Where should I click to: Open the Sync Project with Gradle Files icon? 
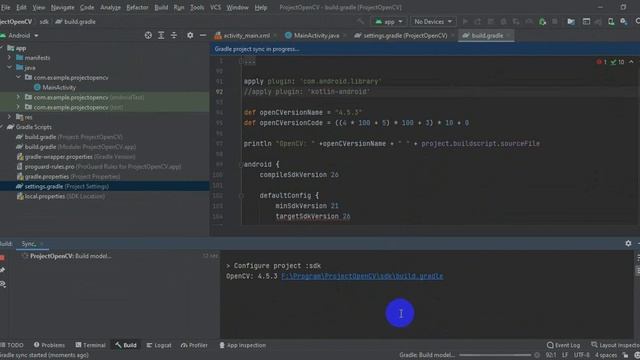pos(598,21)
